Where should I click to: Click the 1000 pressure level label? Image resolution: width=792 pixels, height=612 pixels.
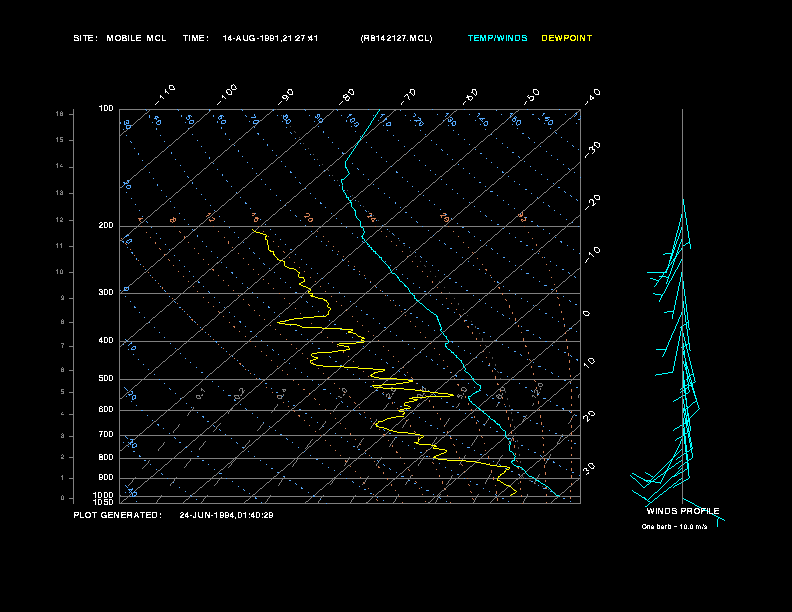(x=104, y=495)
